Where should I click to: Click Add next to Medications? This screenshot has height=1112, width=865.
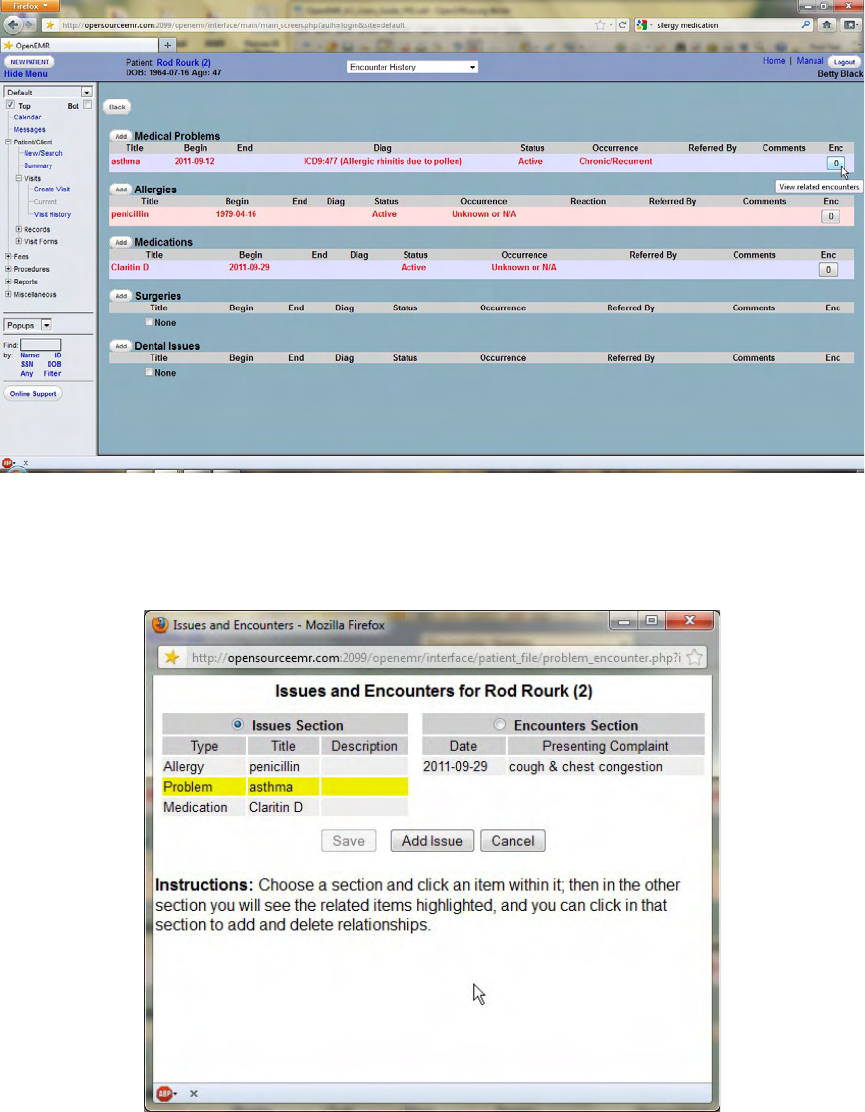pyautogui.click(x=121, y=243)
